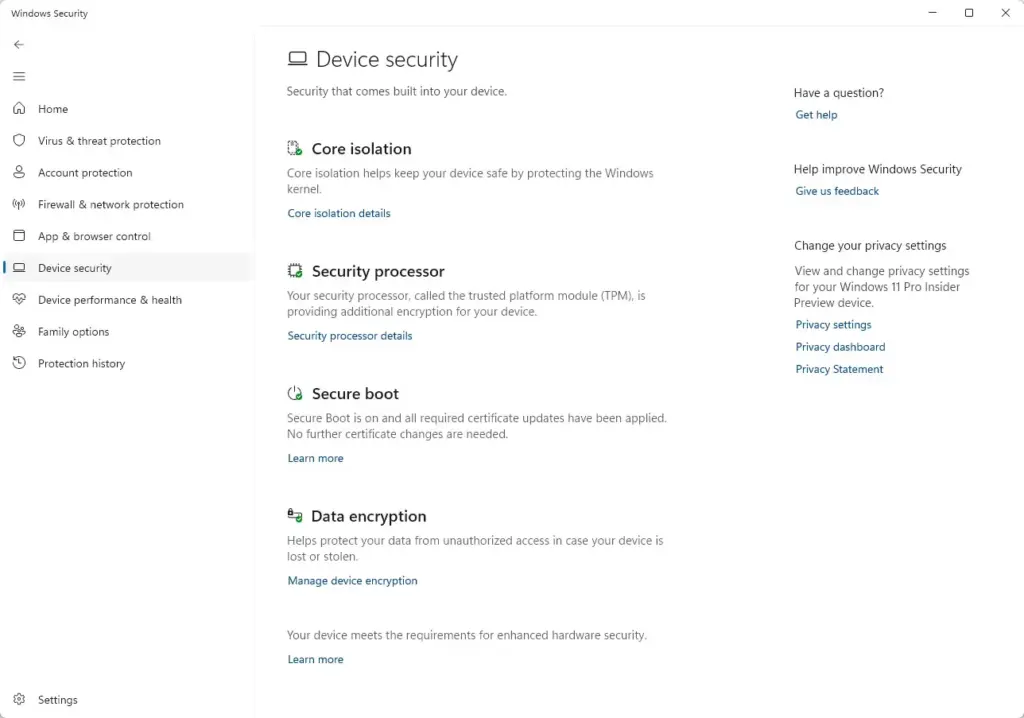Click the App & browser control window icon
Viewport: 1024px width, 718px height.
coord(19,236)
